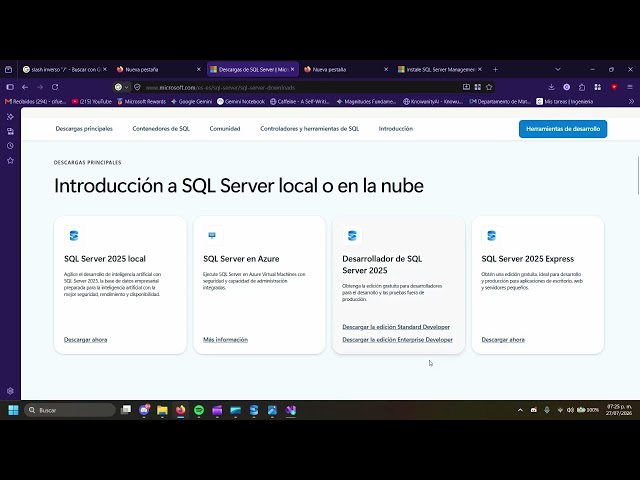Image resolution: width=640 pixels, height=480 pixels.
Task: Open the list all tabs dropdown
Action: [x=558, y=70]
